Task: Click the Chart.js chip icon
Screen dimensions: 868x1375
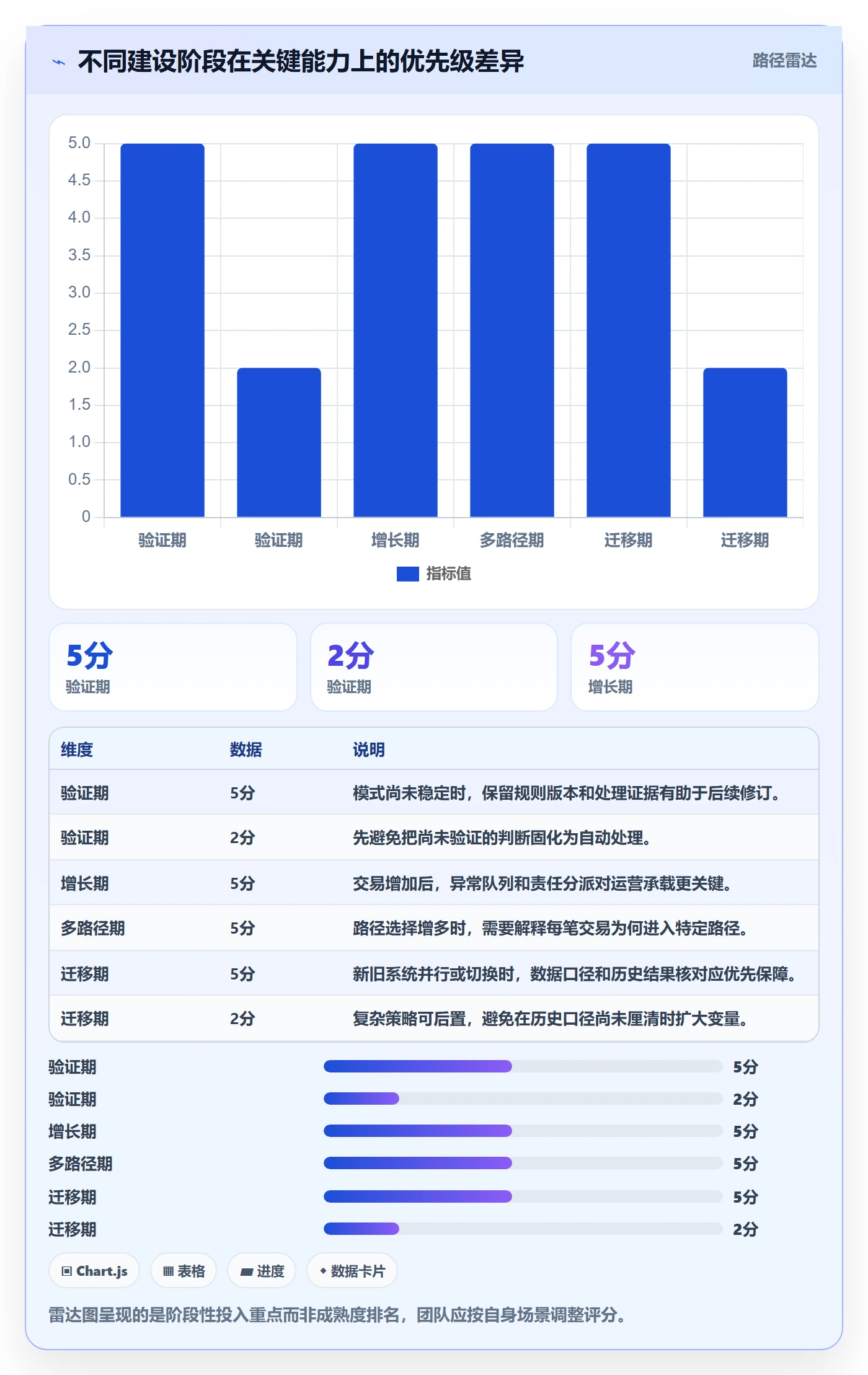Action: 67,1271
